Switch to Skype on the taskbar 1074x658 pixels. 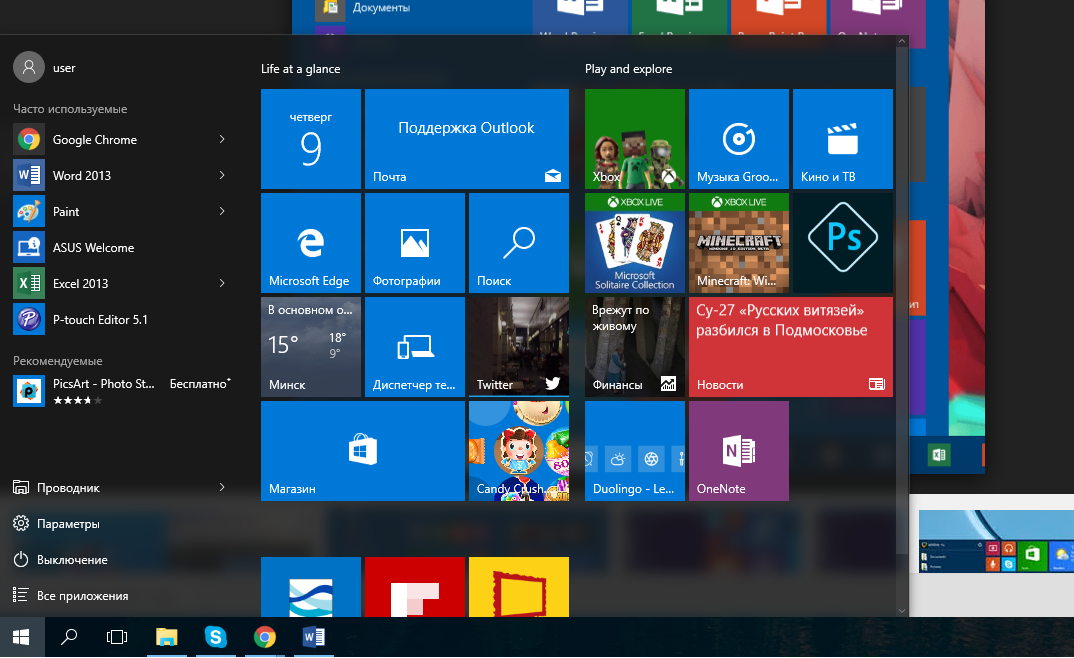[x=216, y=637]
